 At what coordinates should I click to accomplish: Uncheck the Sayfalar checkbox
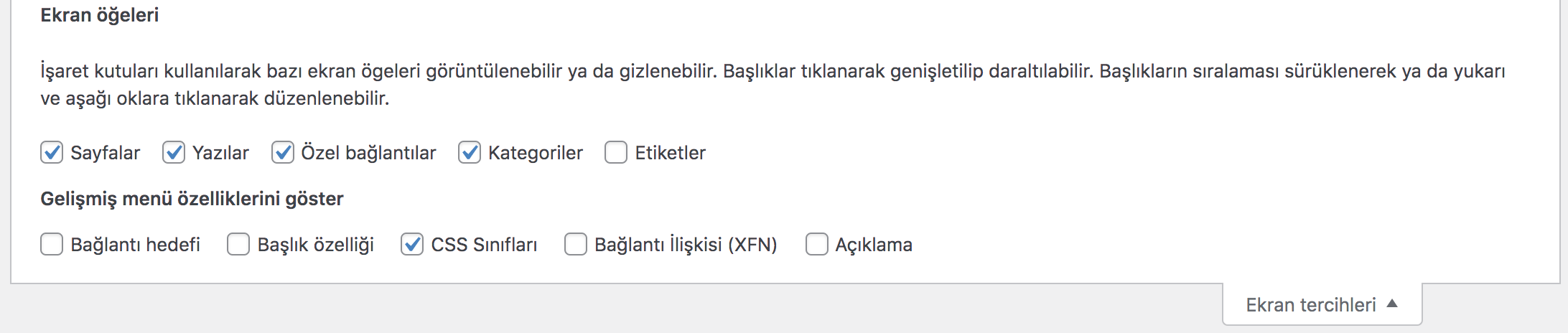coord(52,153)
